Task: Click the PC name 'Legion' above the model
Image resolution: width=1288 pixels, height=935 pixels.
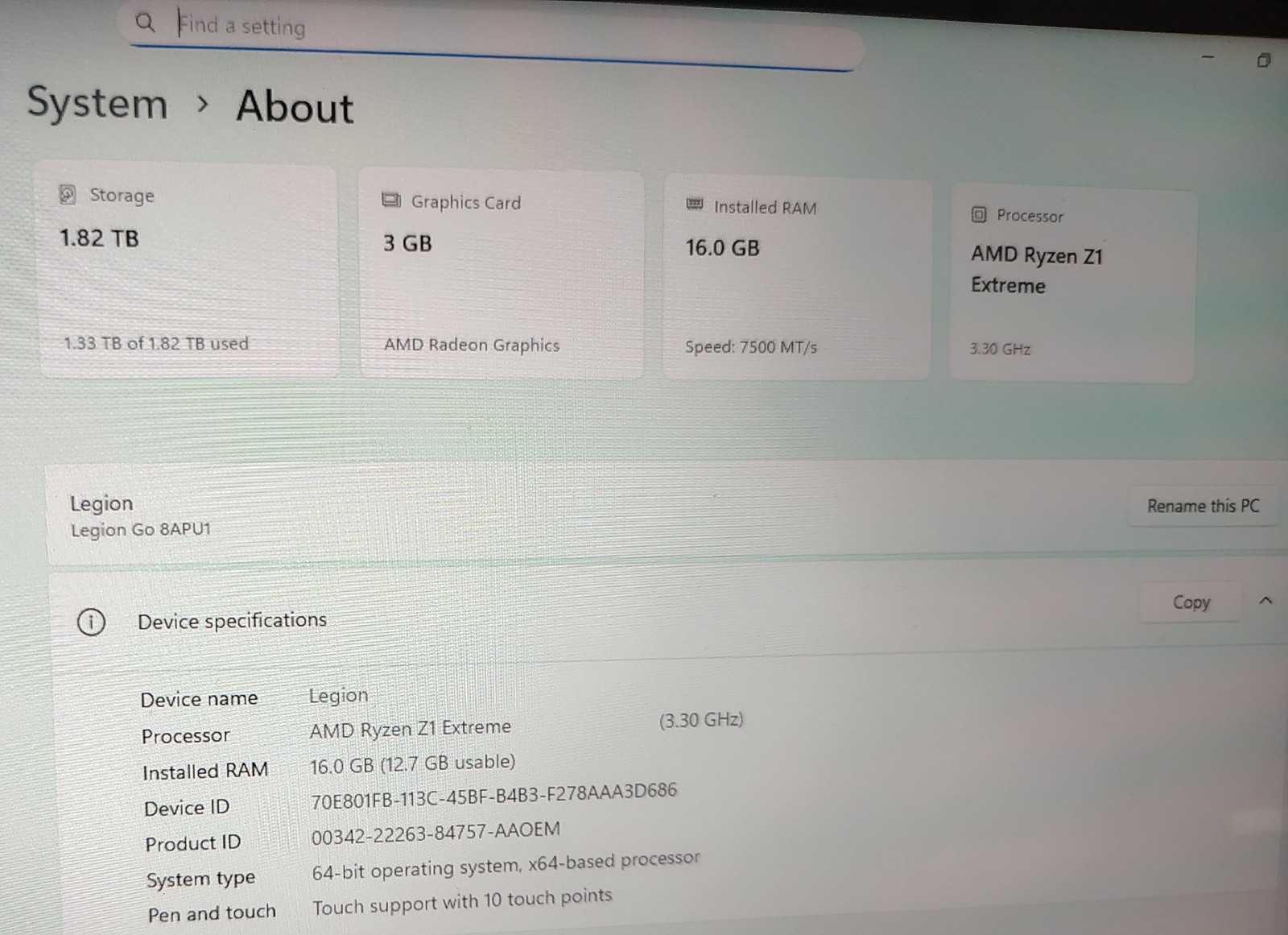Action: pyautogui.click(x=101, y=503)
